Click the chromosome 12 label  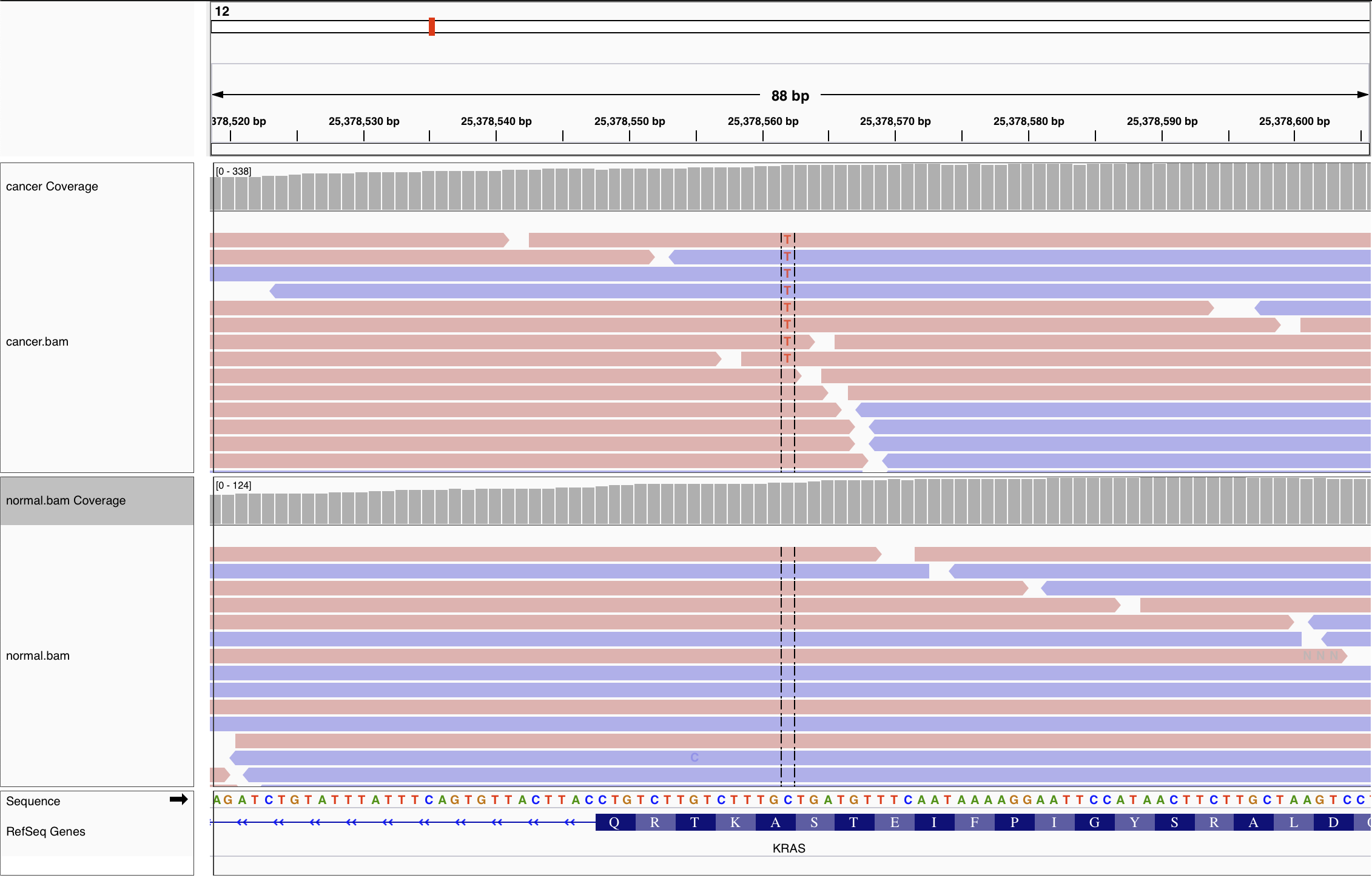tap(221, 10)
